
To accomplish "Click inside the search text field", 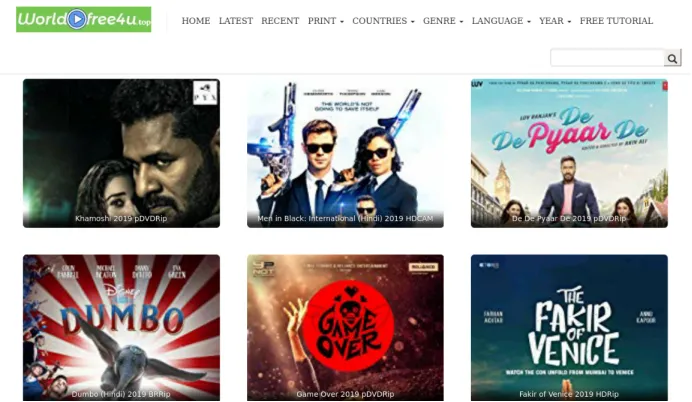I will click(607, 58).
